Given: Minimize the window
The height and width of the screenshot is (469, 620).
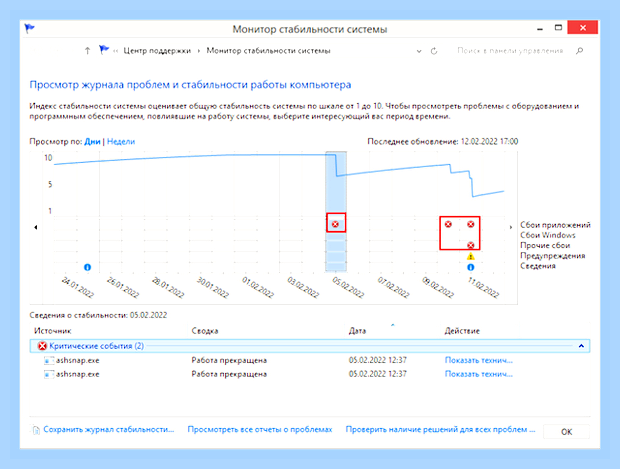Looking at the screenshot, I should point(539,28).
